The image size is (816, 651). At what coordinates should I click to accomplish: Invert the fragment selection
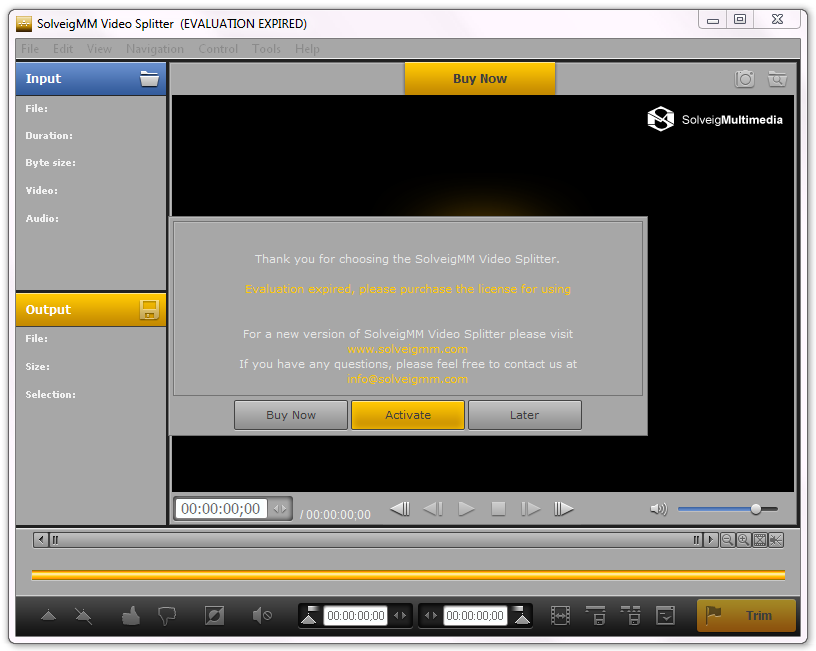[214, 616]
